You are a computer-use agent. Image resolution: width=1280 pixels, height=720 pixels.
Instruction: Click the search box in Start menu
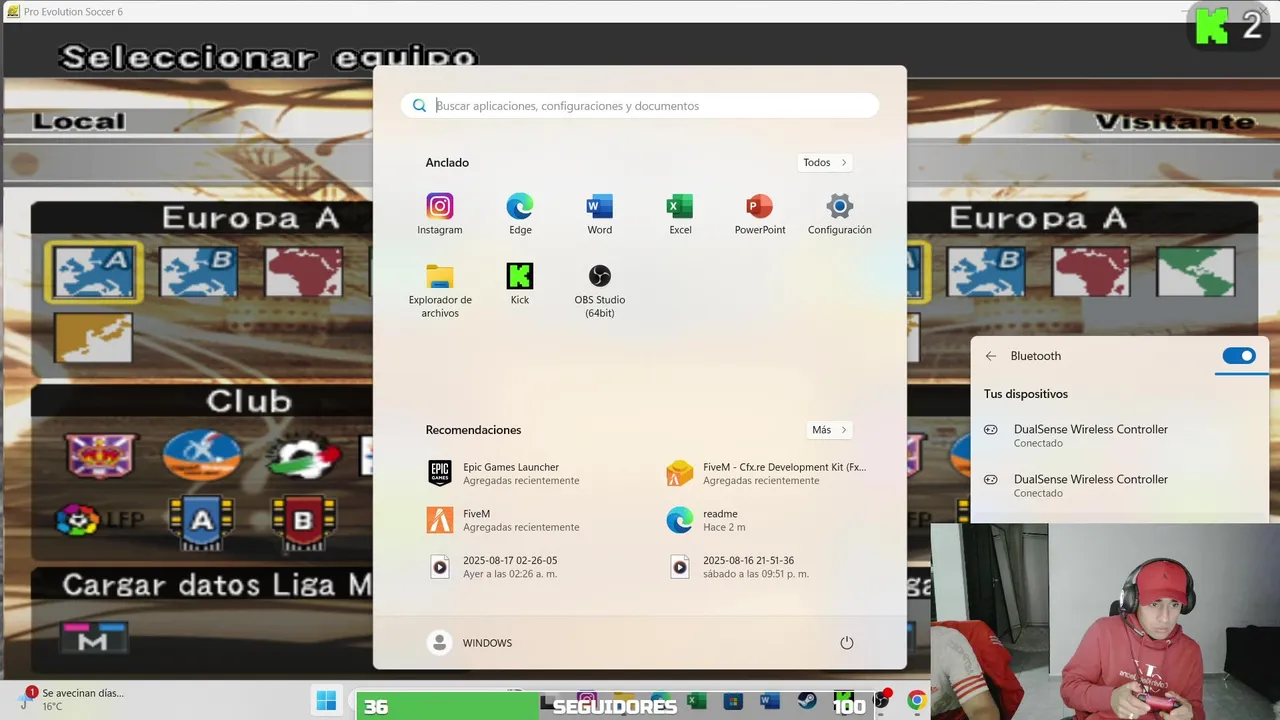coord(640,105)
